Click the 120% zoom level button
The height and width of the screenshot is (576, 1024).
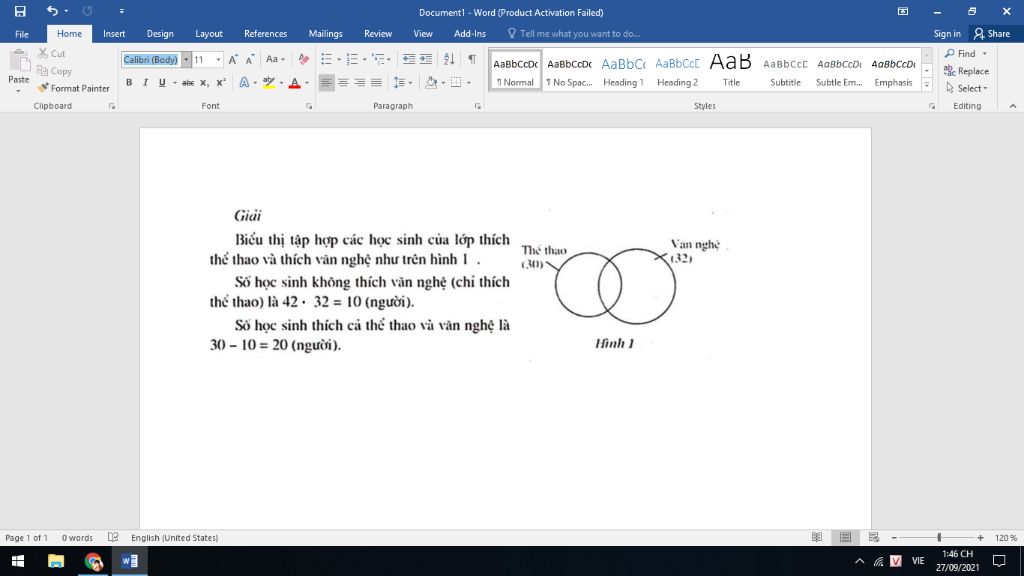[x=1006, y=537]
